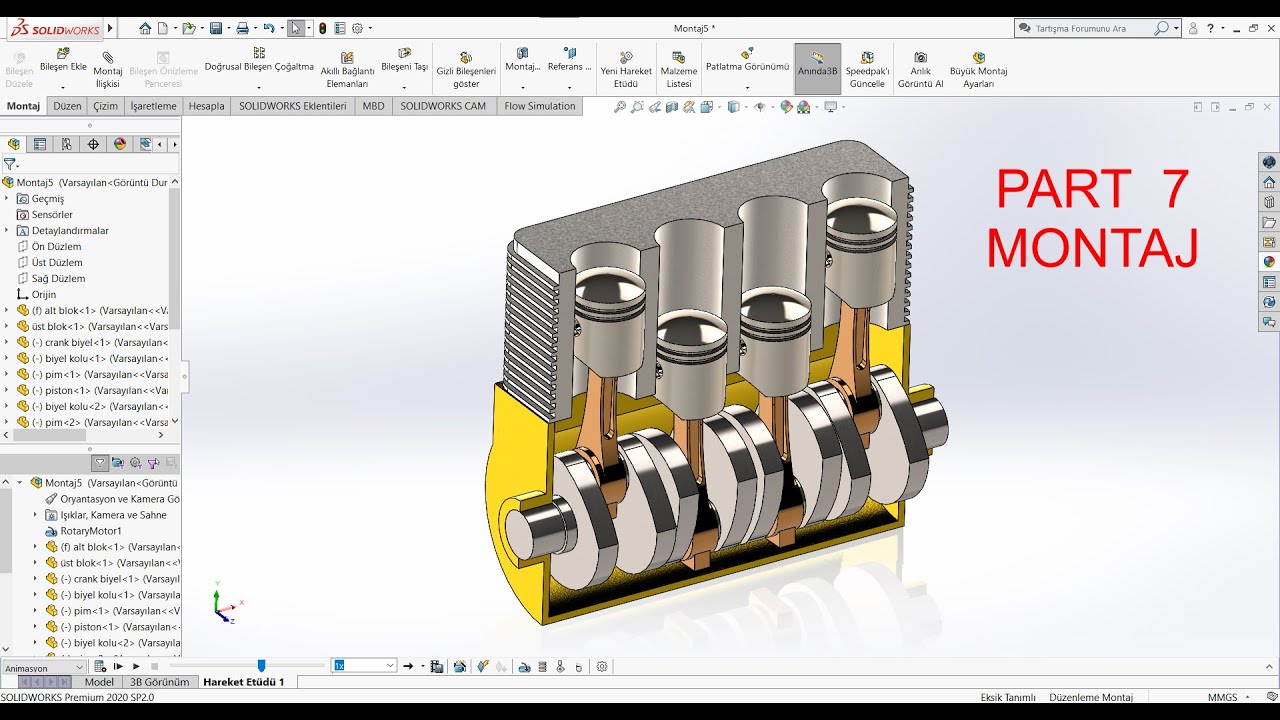The height and width of the screenshot is (720, 1280).
Task: Open Doğrusal Bileşen Çoğaltma pattern tool
Action: coord(259,62)
